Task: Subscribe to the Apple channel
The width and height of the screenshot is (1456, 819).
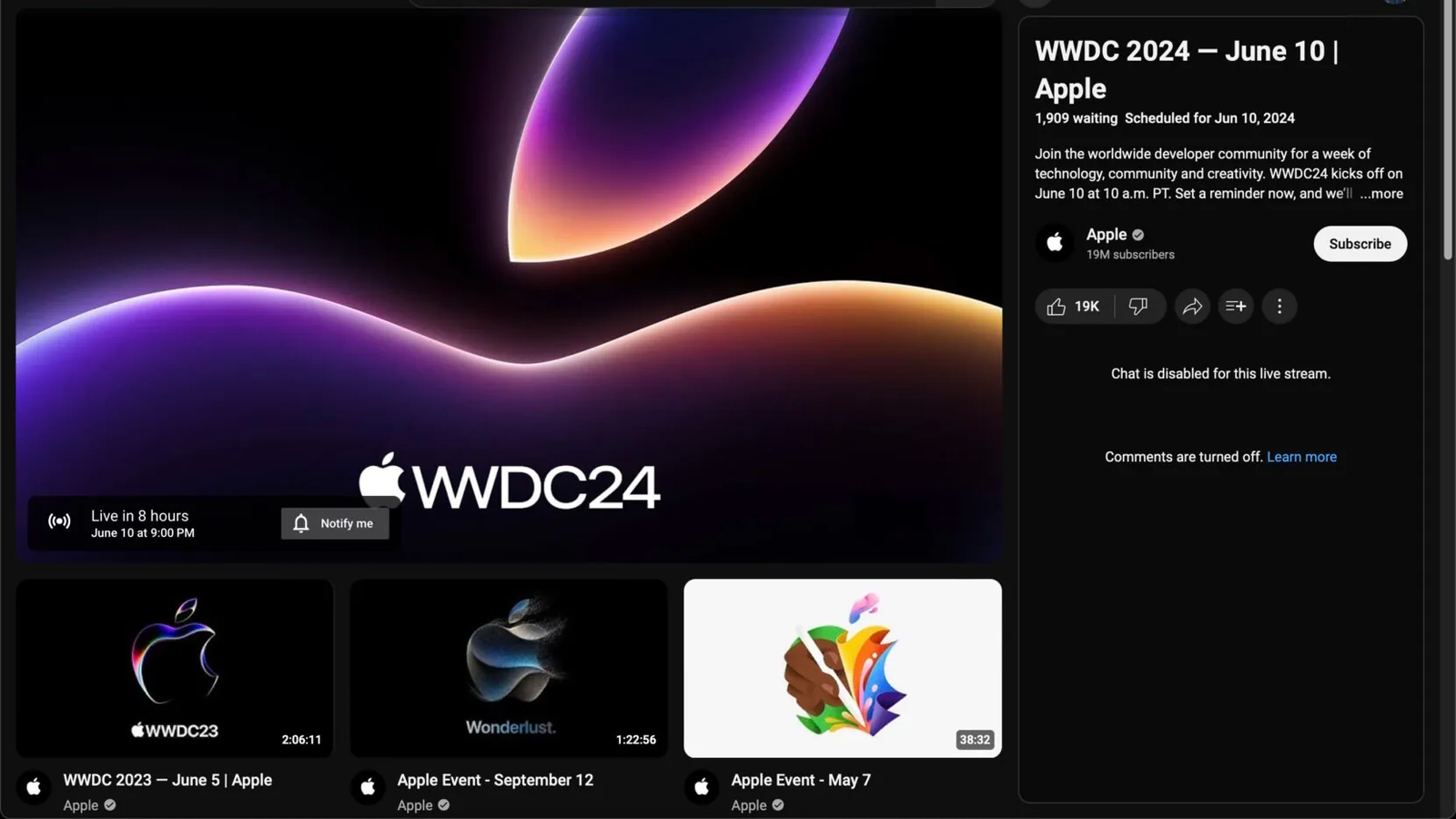Action: point(1360,244)
